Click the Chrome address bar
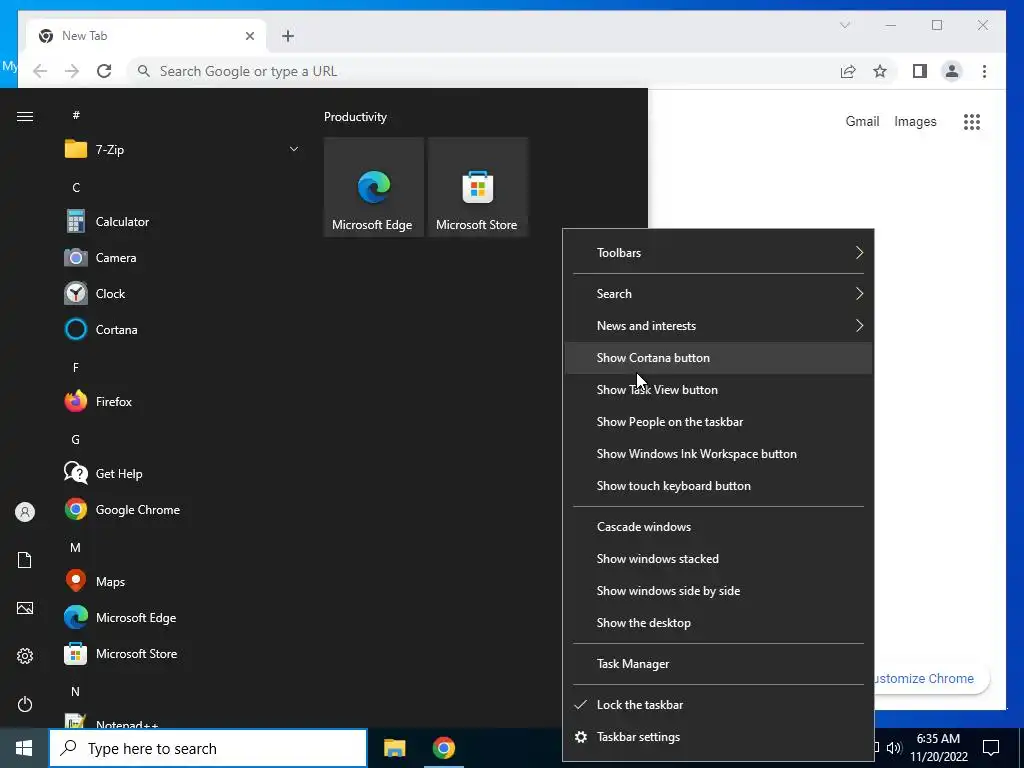This screenshot has width=1024, height=768. (483, 71)
